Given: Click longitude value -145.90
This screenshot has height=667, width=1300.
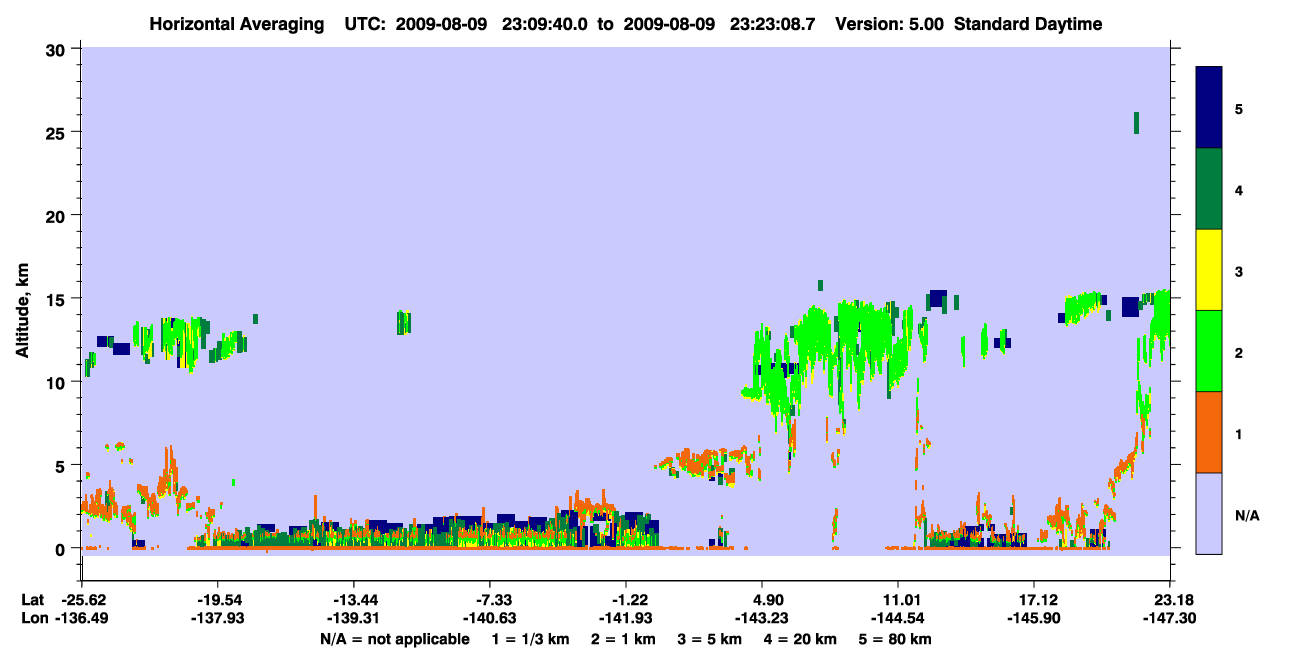Looking at the screenshot, I should (x=1034, y=619).
